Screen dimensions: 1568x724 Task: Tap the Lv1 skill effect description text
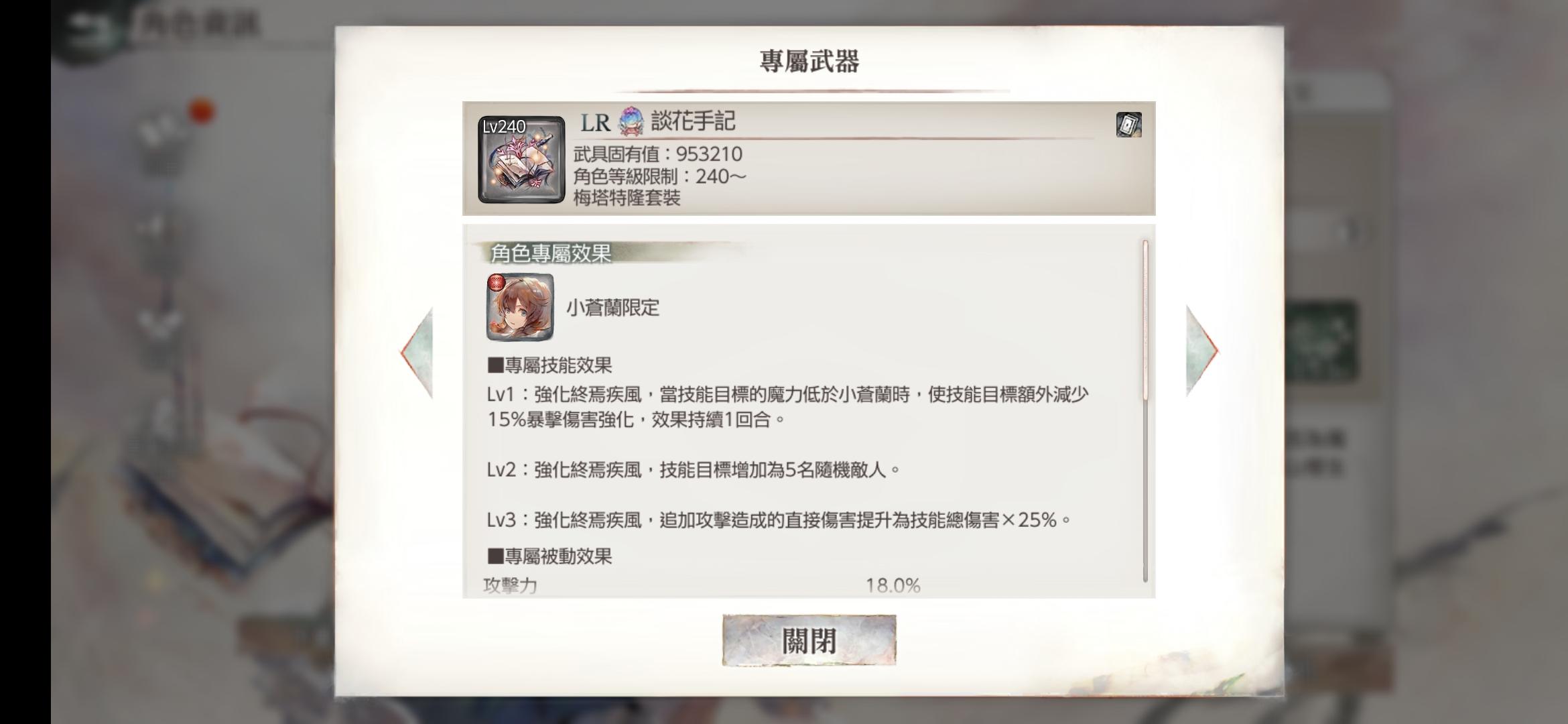coord(788,407)
